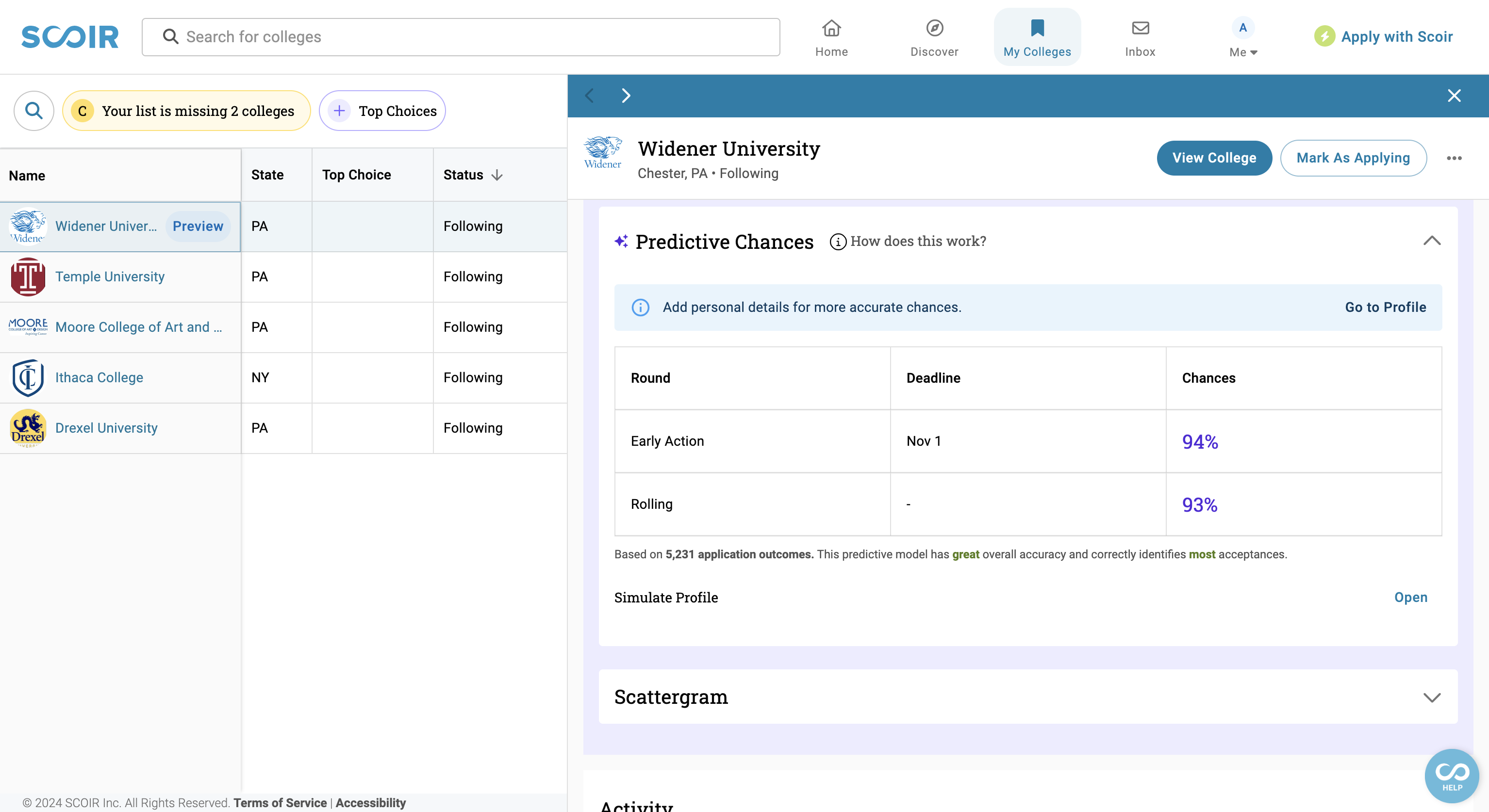Open the three-dots more options menu
Image resolution: width=1489 pixels, height=812 pixels.
pyautogui.click(x=1455, y=158)
